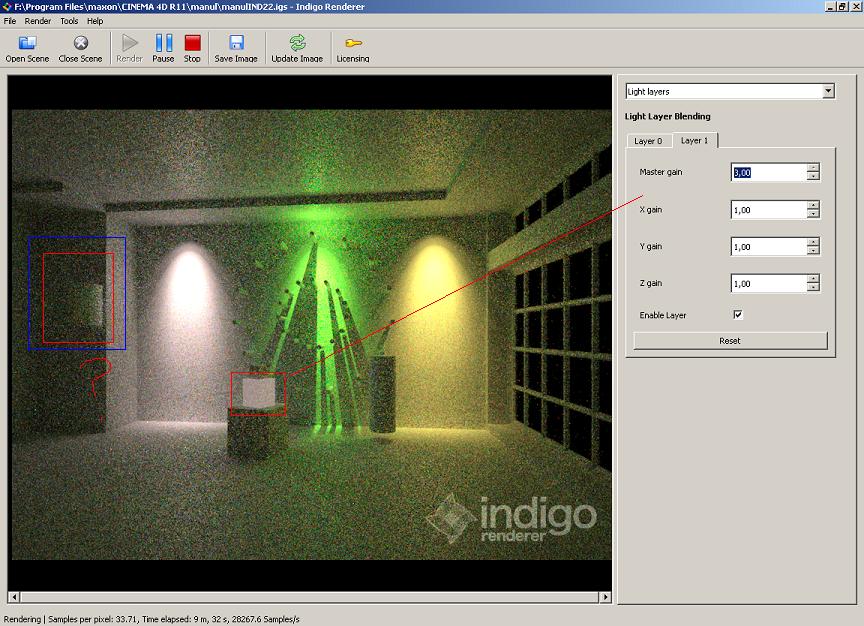Decrease X gain with the down spinner
Screen dimensions: 864x626
point(813,214)
